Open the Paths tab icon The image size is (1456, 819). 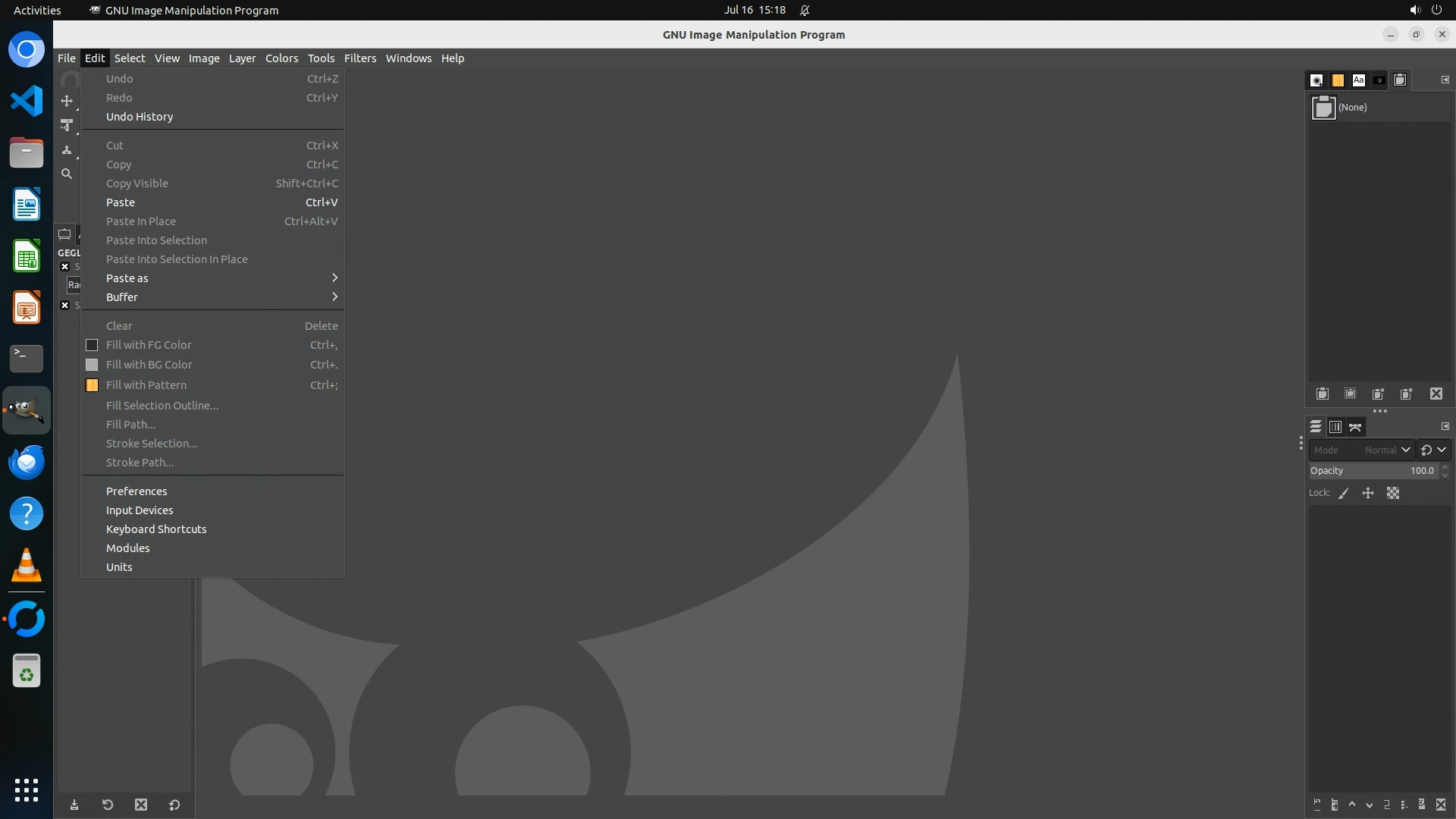click(x=1356, y=428)
